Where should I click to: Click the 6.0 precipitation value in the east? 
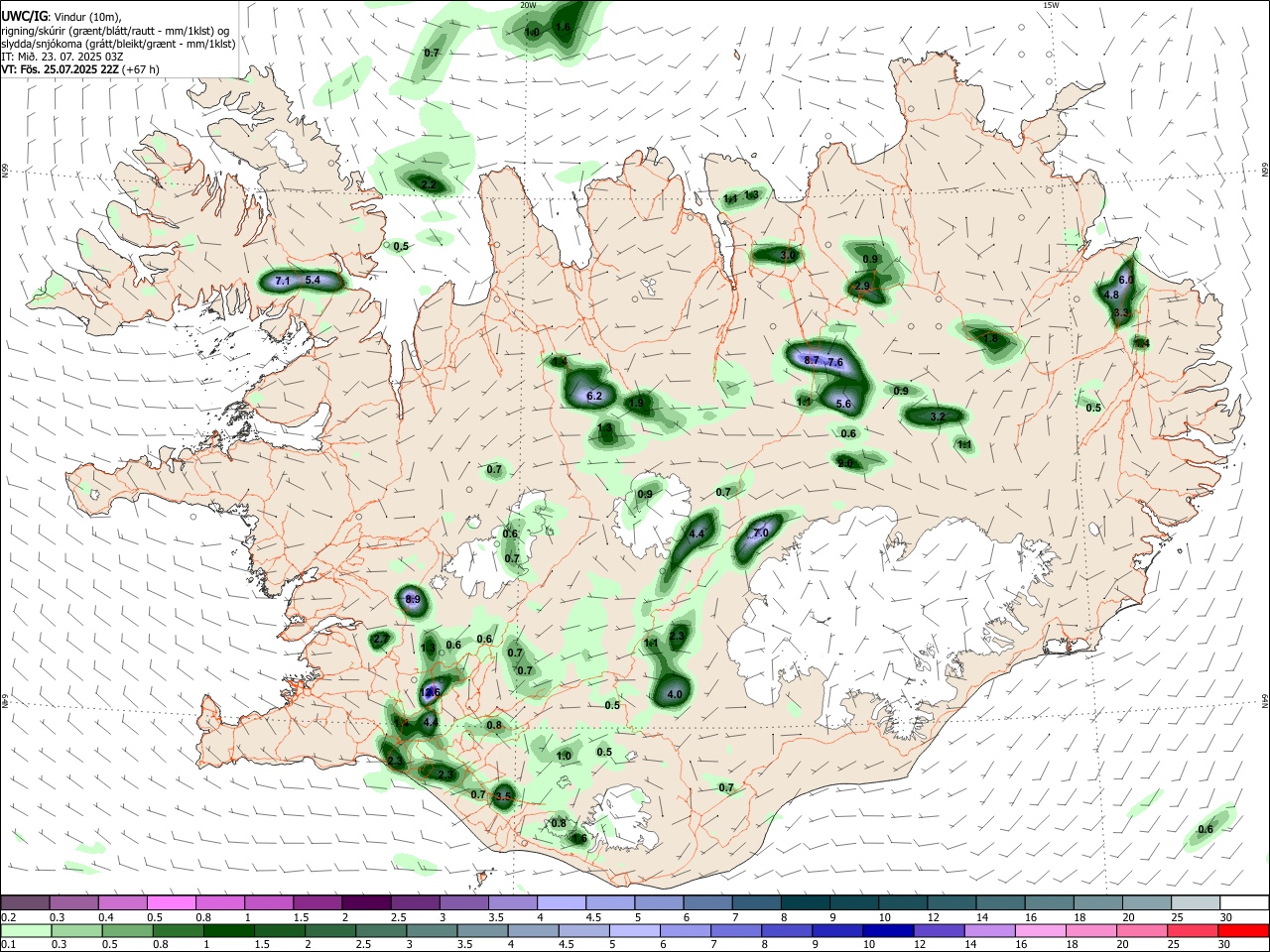click(x=1126, y=281)
